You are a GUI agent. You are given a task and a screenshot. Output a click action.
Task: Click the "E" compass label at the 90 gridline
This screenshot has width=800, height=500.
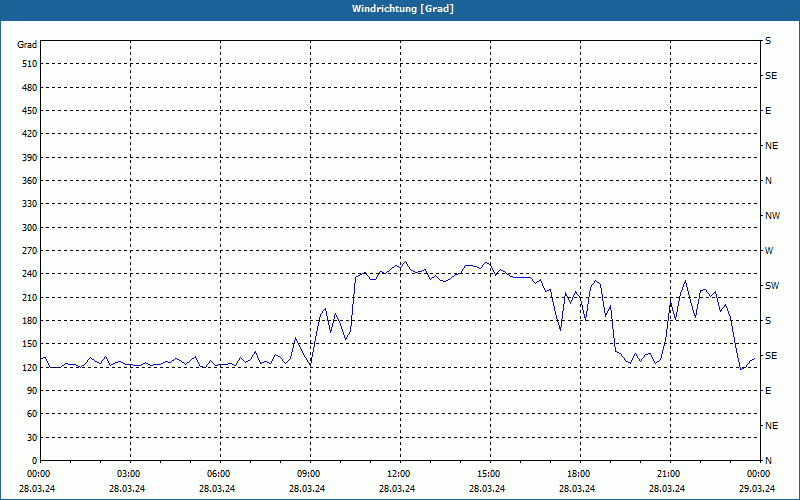coord(768,391)
